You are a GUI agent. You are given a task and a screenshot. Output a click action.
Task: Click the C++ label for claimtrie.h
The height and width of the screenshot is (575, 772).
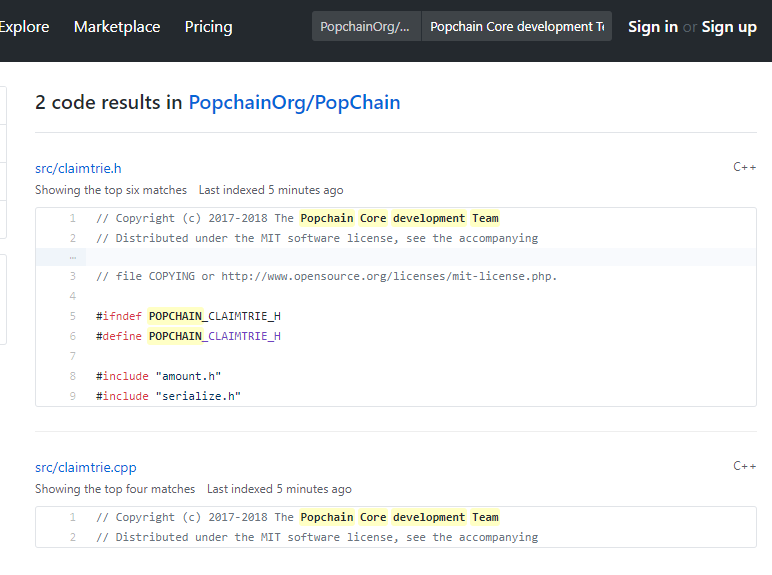[x=744, y=167]
